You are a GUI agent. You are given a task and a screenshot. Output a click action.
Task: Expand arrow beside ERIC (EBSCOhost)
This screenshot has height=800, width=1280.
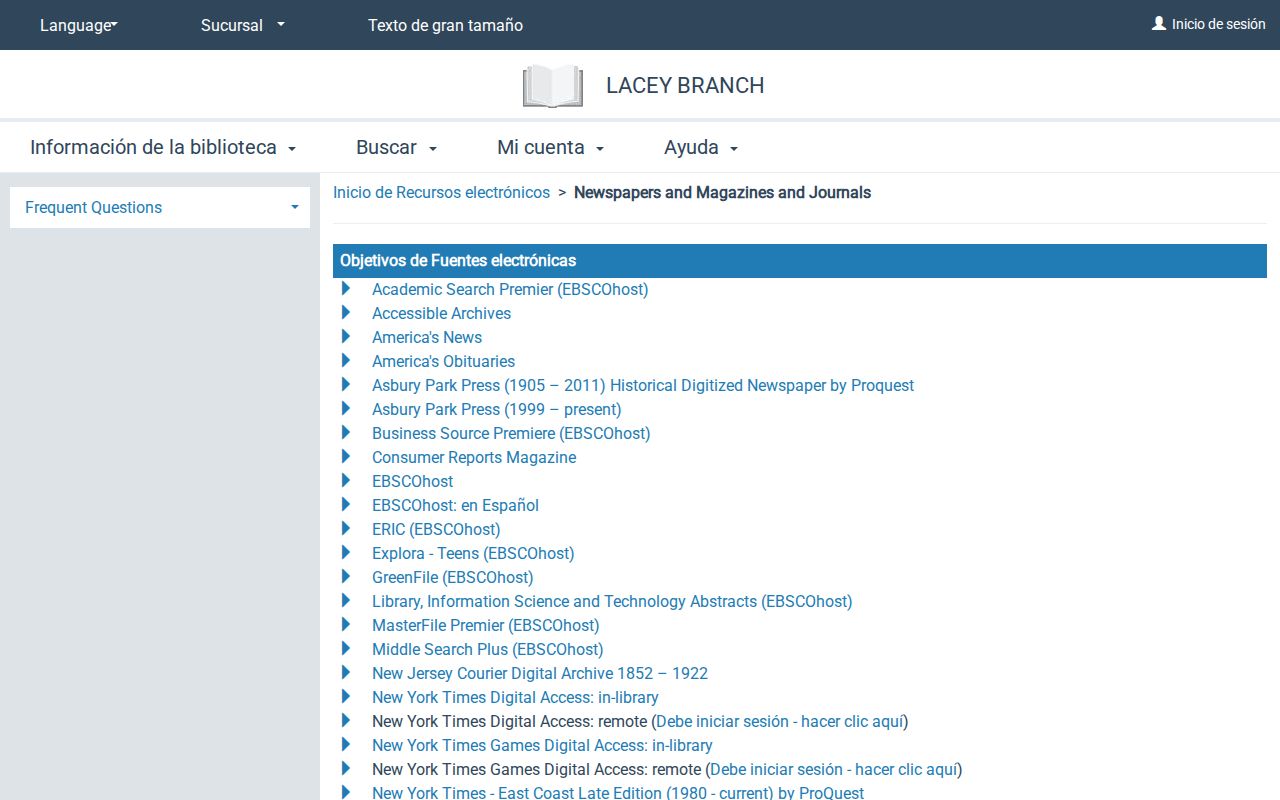(346, 529)
